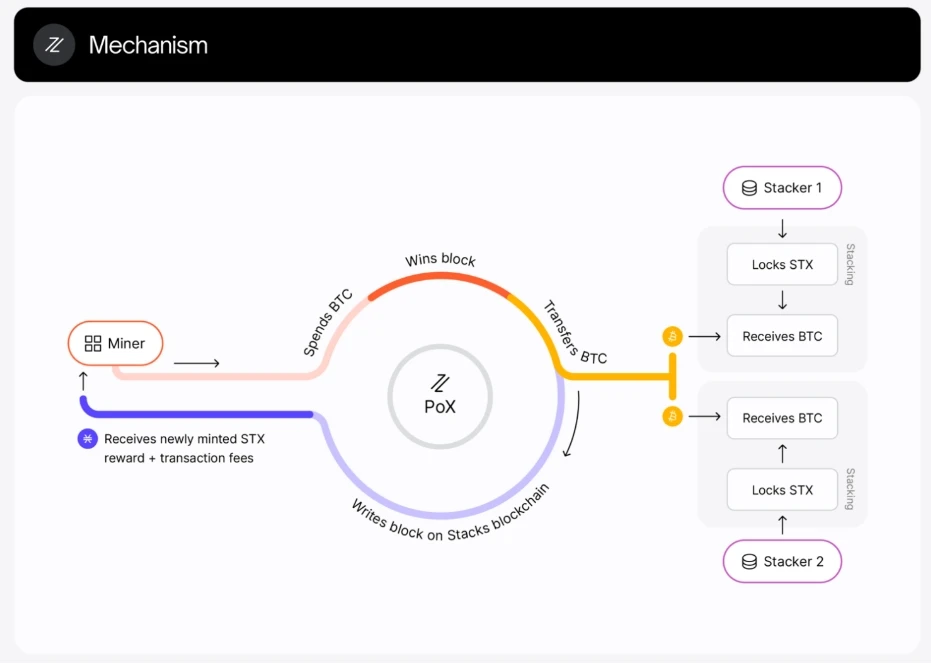Click the PoX logo in the center circle
The image size is (931, 664).
click(440, 383)
